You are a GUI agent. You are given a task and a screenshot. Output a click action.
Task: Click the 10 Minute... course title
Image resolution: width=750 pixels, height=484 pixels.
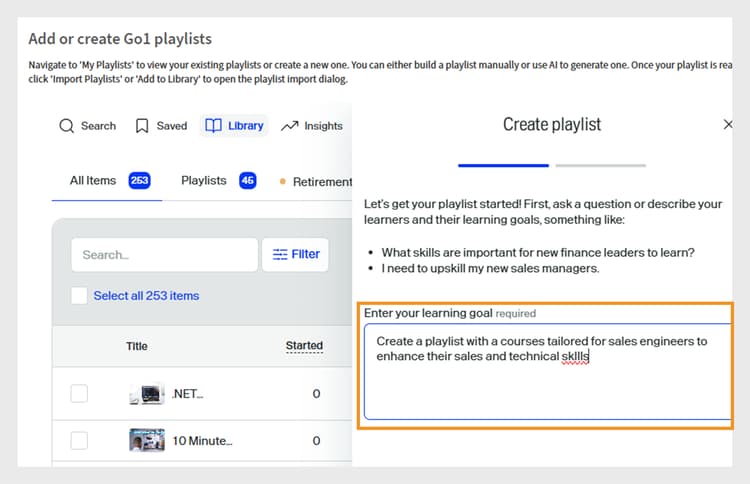(x=202, y=440)
